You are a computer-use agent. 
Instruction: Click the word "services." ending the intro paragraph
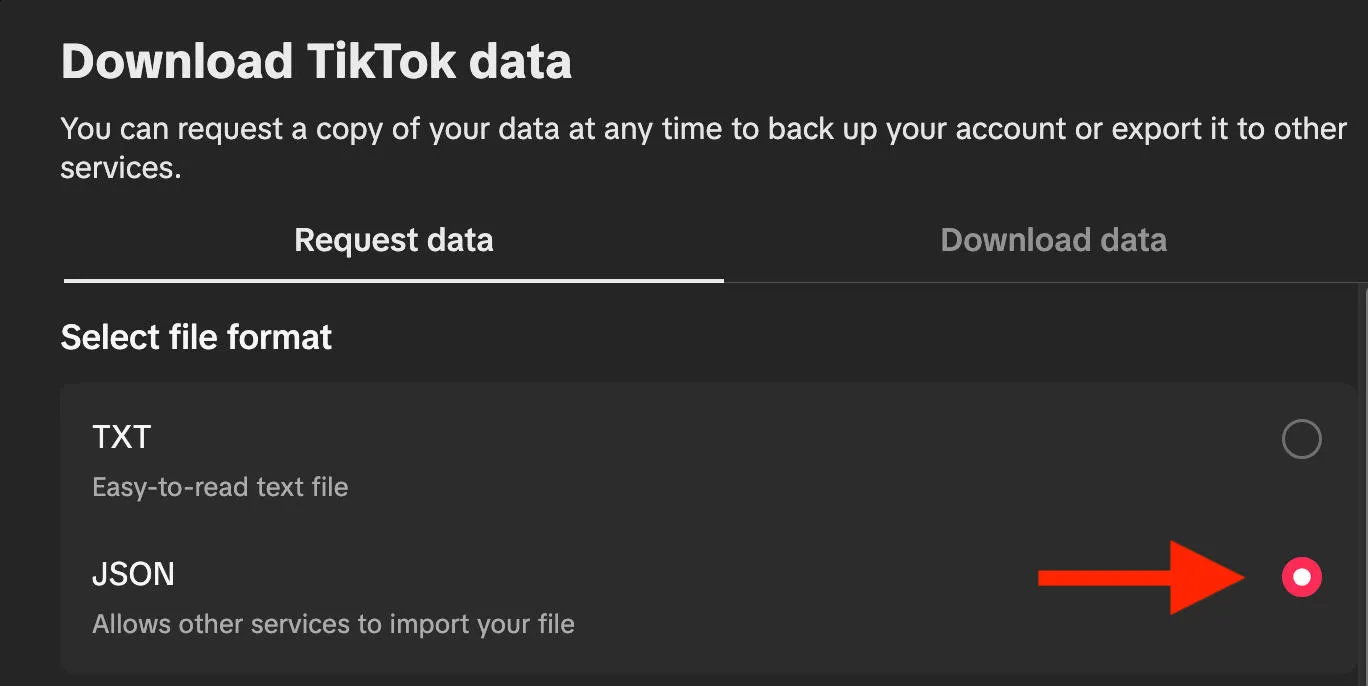point(120,168)
